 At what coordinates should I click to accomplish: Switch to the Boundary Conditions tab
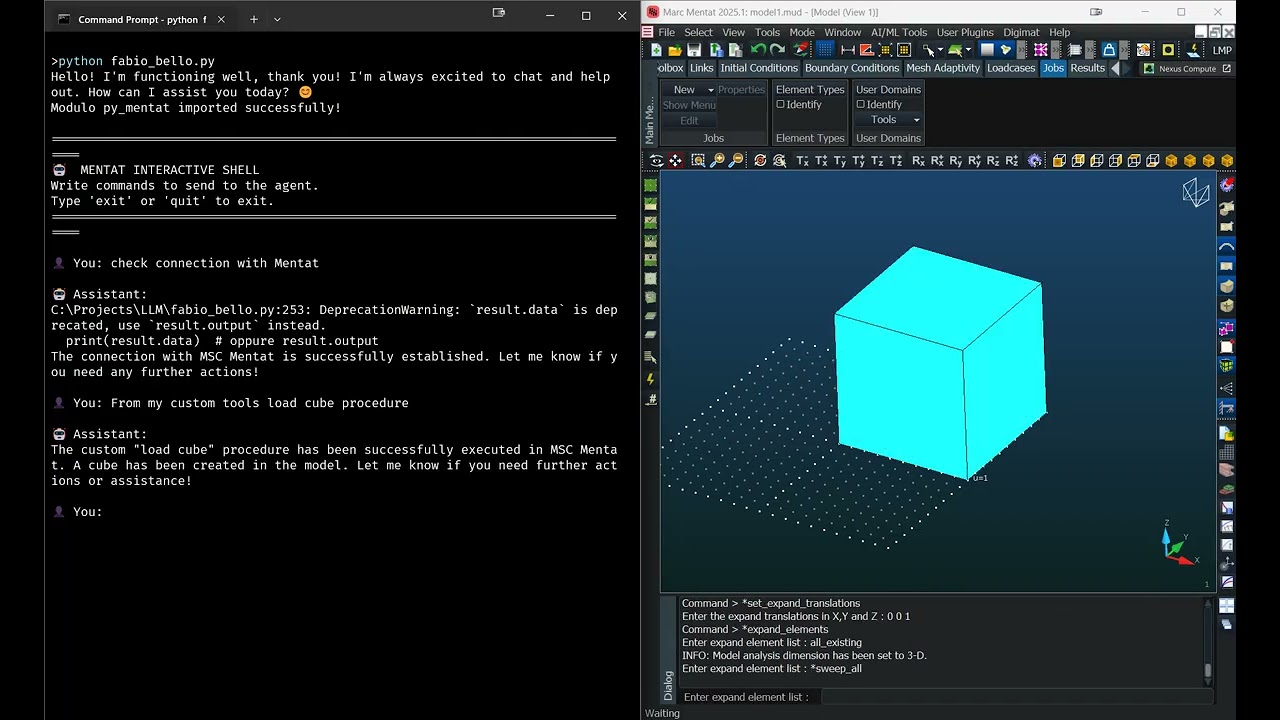point(851,68)
